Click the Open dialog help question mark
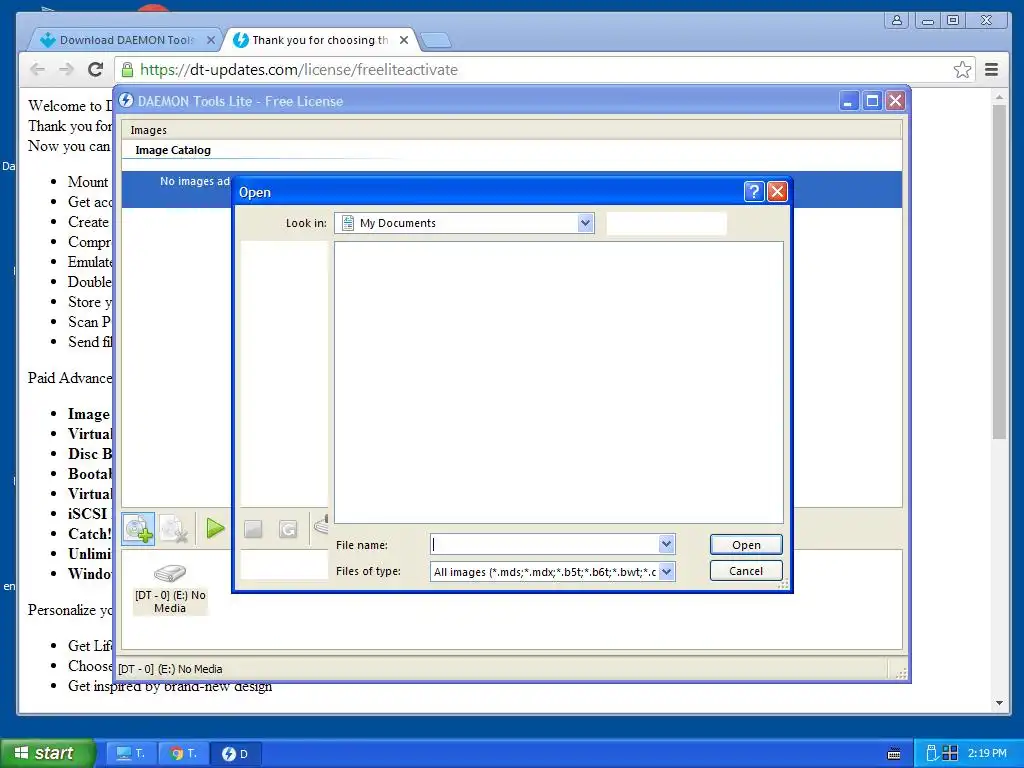 click(754, 192)
